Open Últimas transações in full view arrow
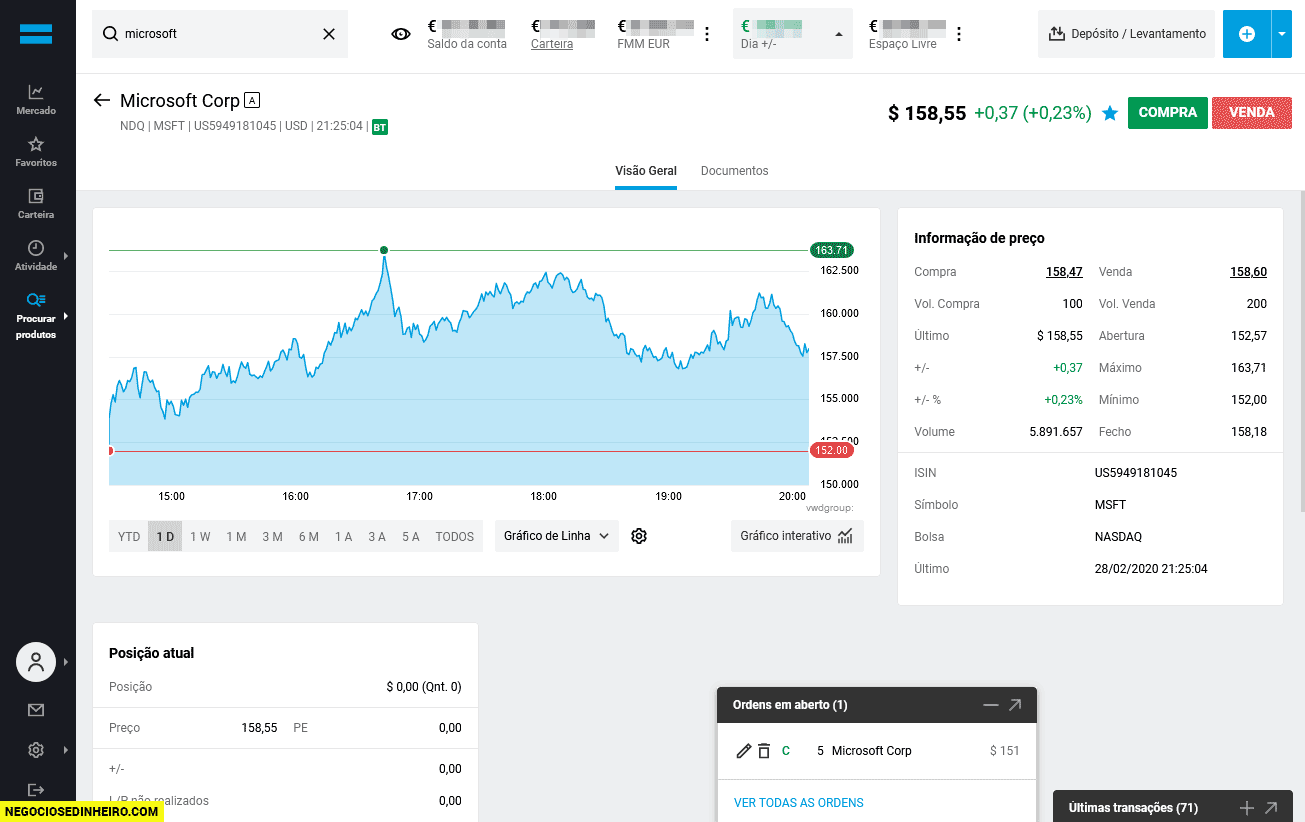Screen dimensions: 1305x822 1271,808
